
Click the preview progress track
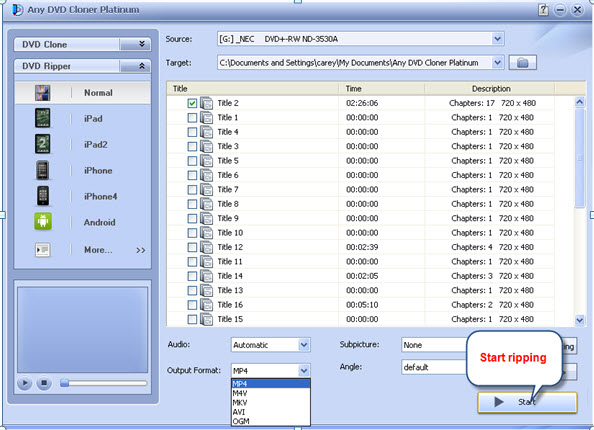[104, 383]
